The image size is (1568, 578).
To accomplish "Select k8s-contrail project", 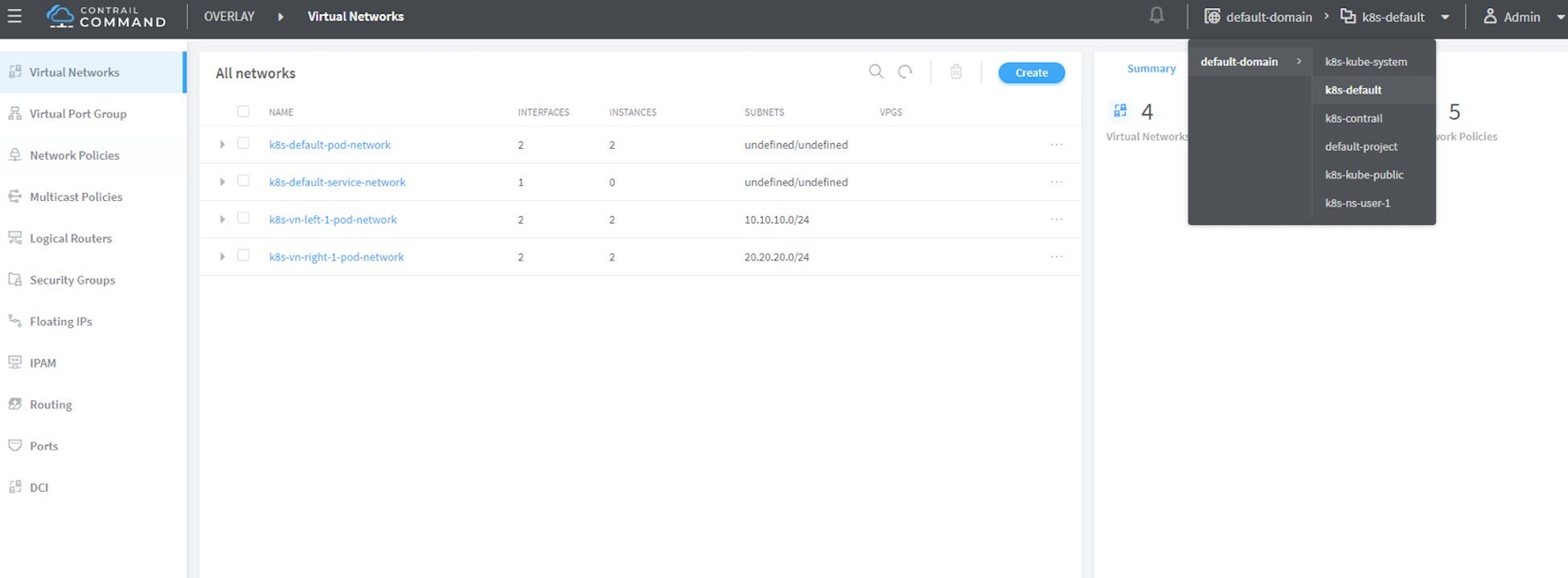I will [1353, 118].
